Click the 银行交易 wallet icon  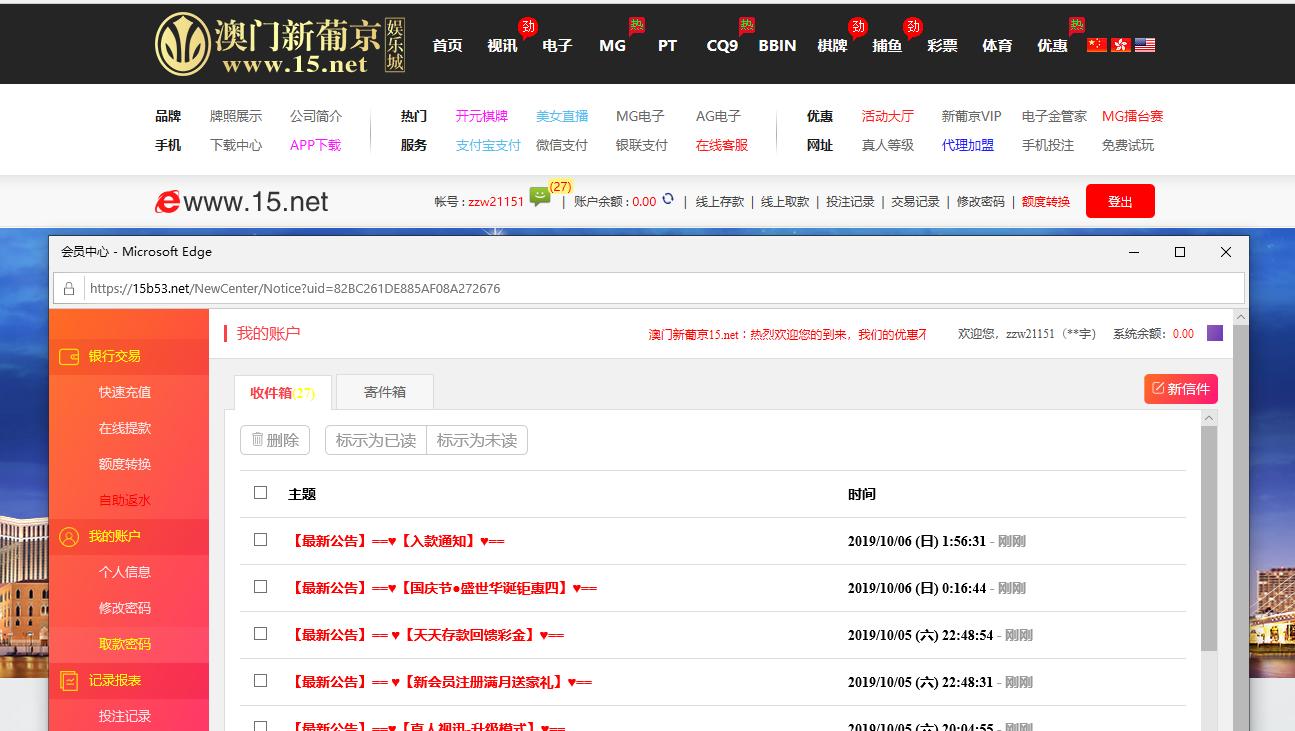69,356
